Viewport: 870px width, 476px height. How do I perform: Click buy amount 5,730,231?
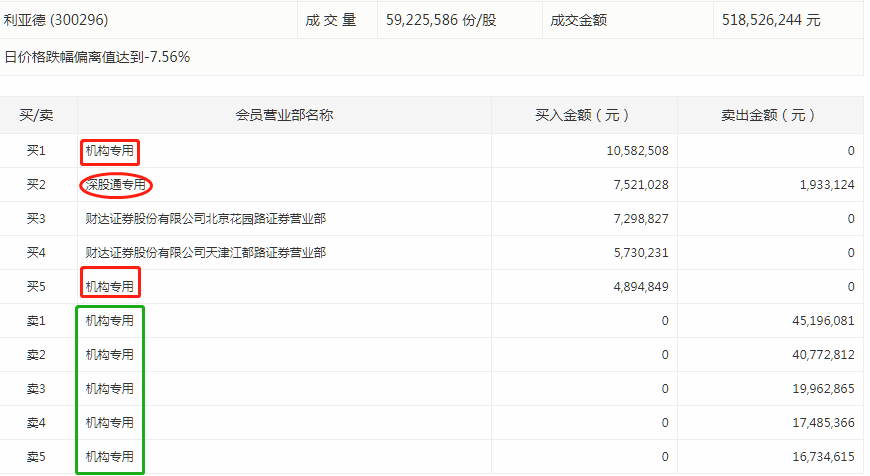tap(641, 253)
